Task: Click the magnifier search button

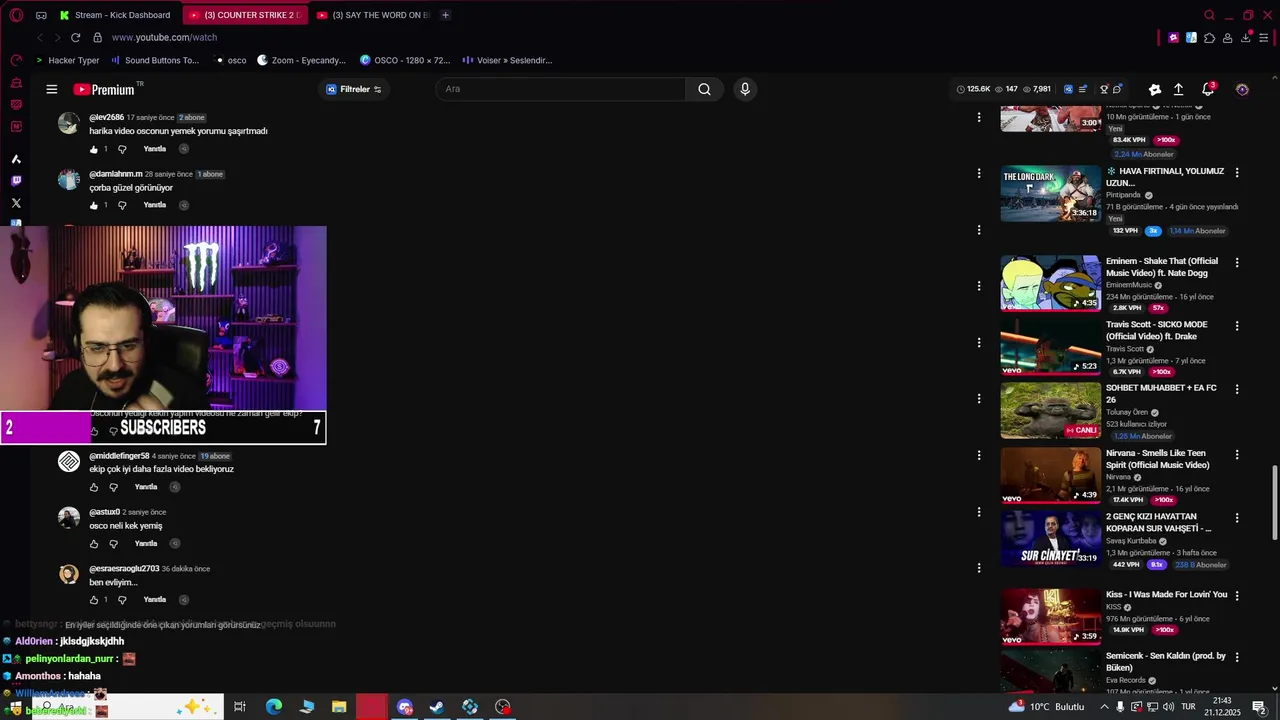Action: tap(704, 89)
